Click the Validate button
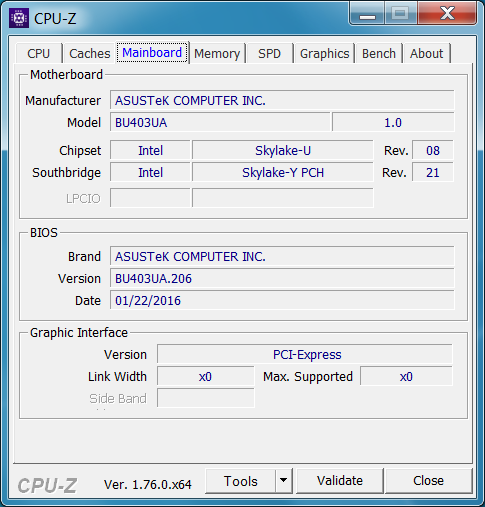Viewport: 485px width, 507px height. point(340,481)
